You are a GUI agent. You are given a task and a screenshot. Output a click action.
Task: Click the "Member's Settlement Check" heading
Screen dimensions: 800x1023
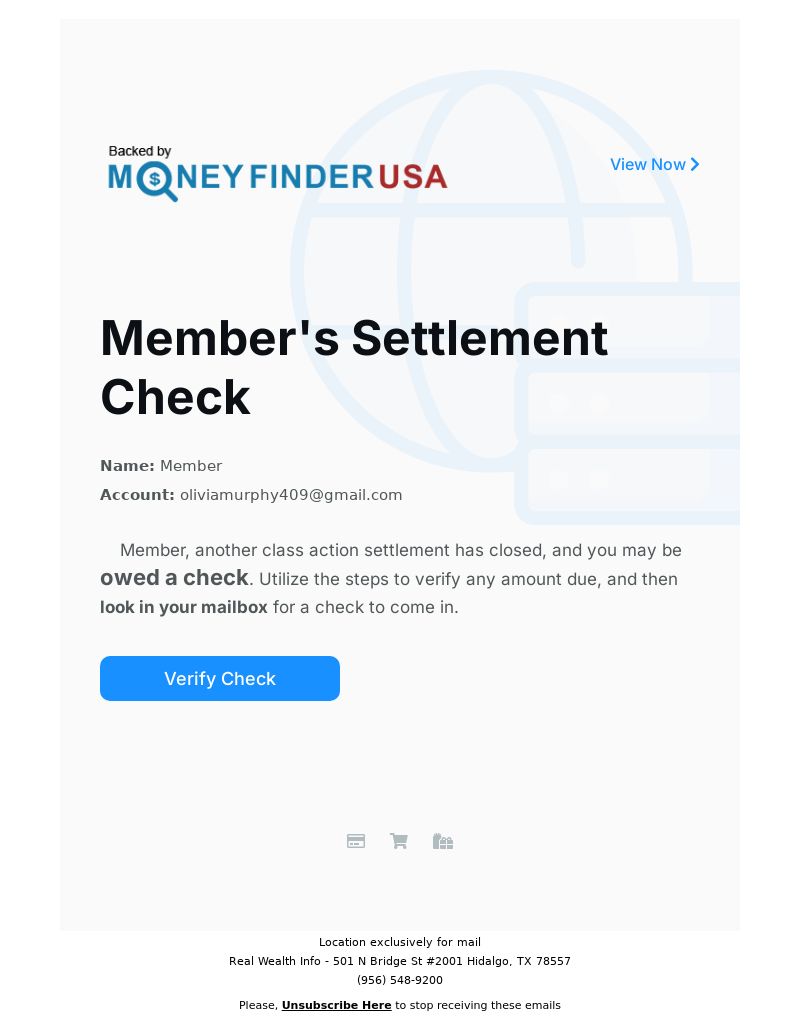coord(354,367)
